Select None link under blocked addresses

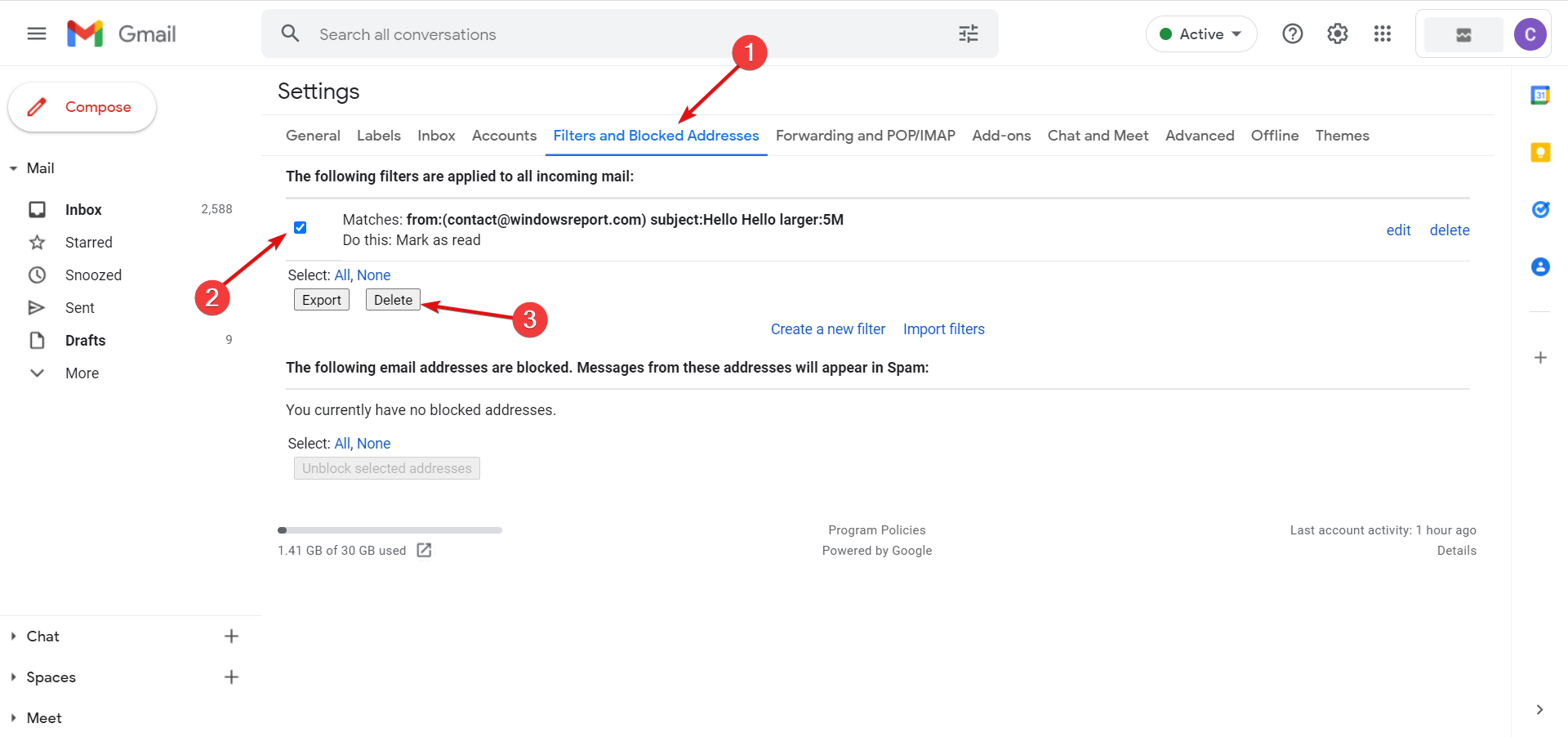pos(374,444)
